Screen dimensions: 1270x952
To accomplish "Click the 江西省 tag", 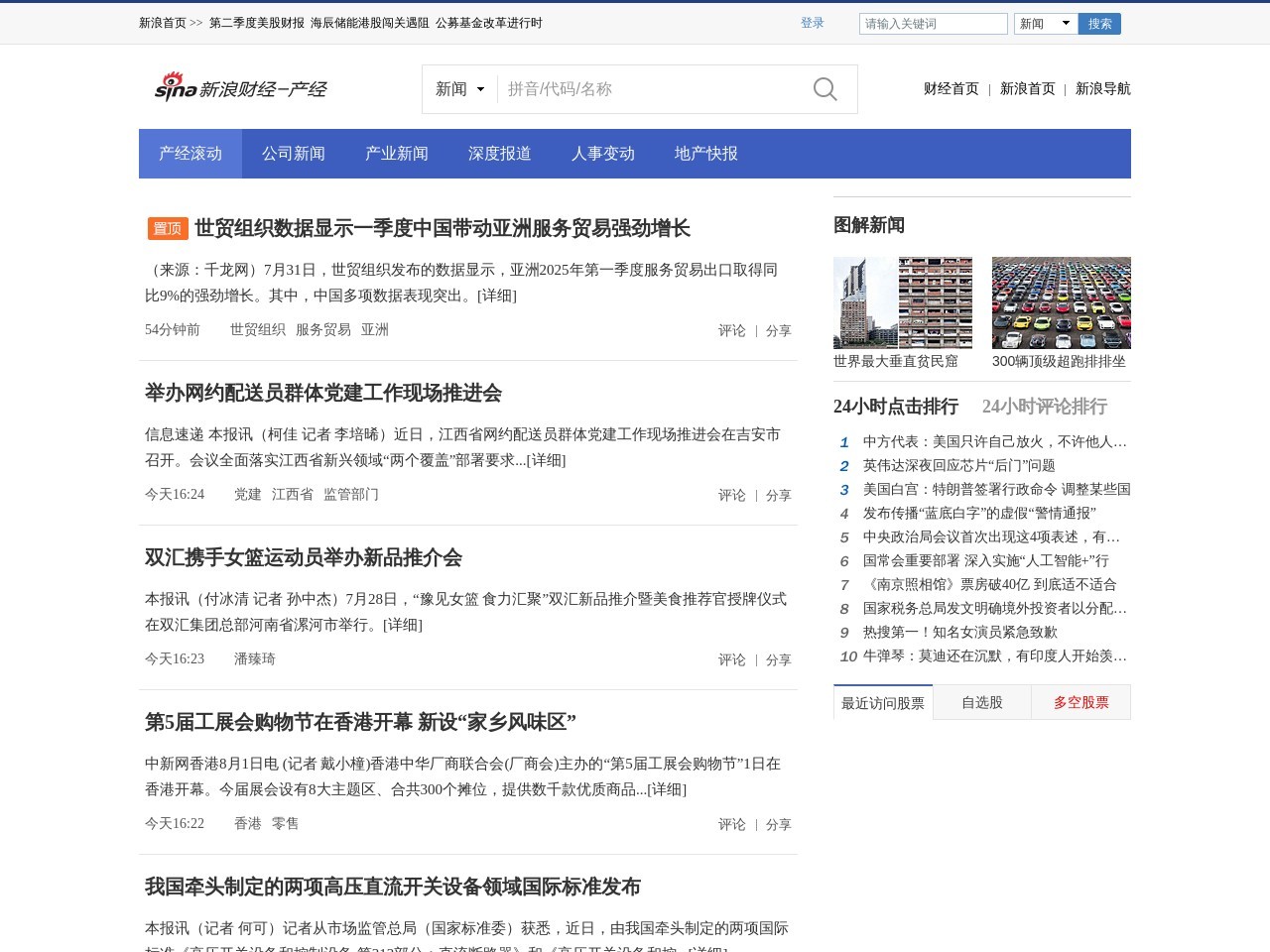I will click(x=293, y=494).
